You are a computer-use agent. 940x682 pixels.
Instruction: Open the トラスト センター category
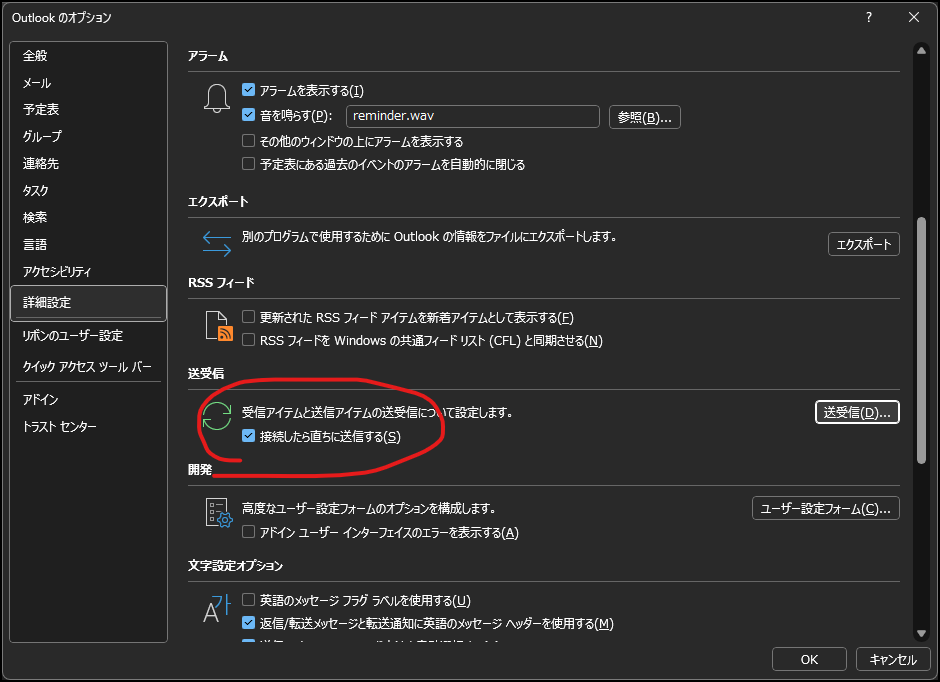point(88,427)
